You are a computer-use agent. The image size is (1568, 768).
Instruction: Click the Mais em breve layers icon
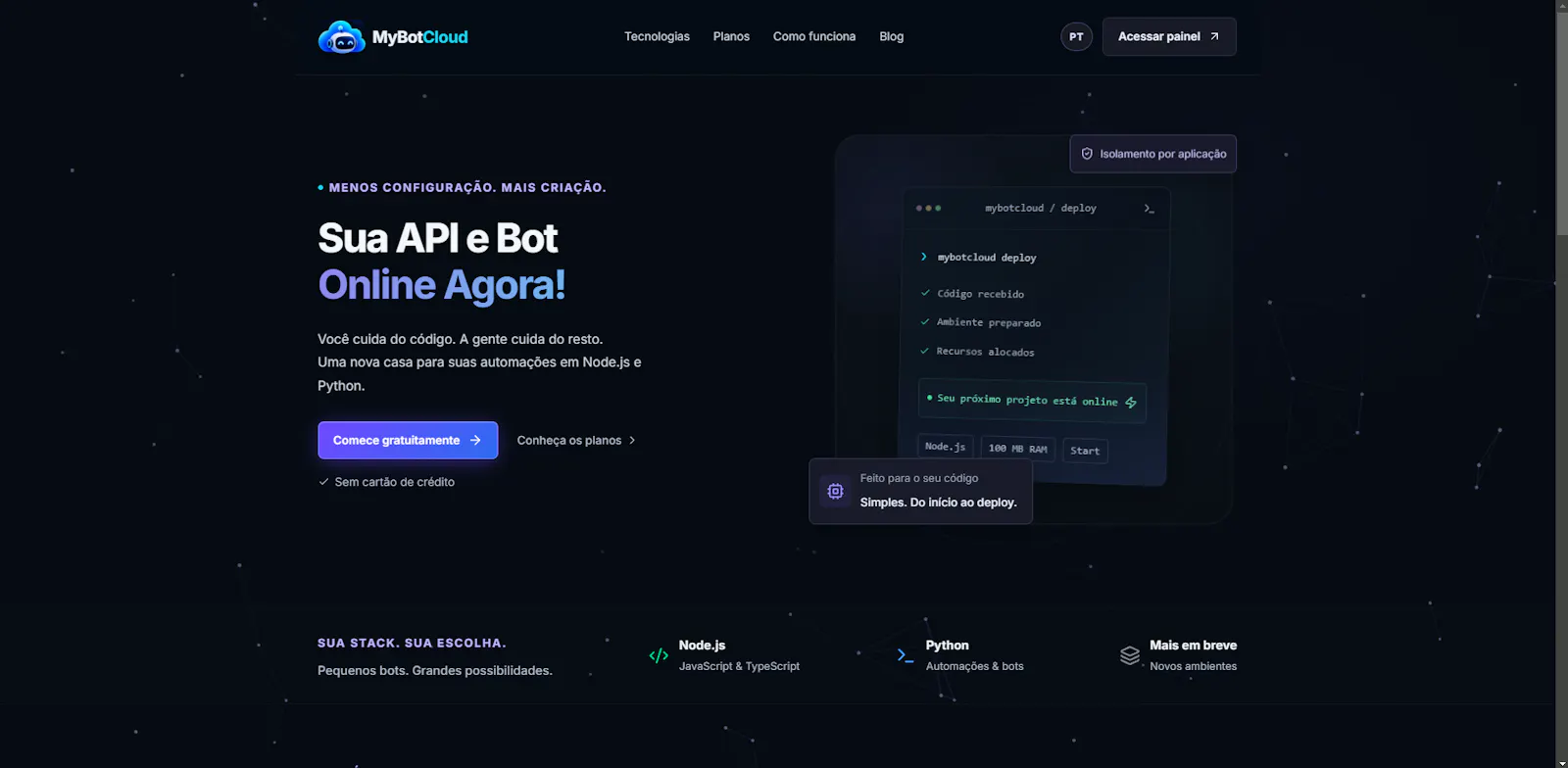[1130, 655]
